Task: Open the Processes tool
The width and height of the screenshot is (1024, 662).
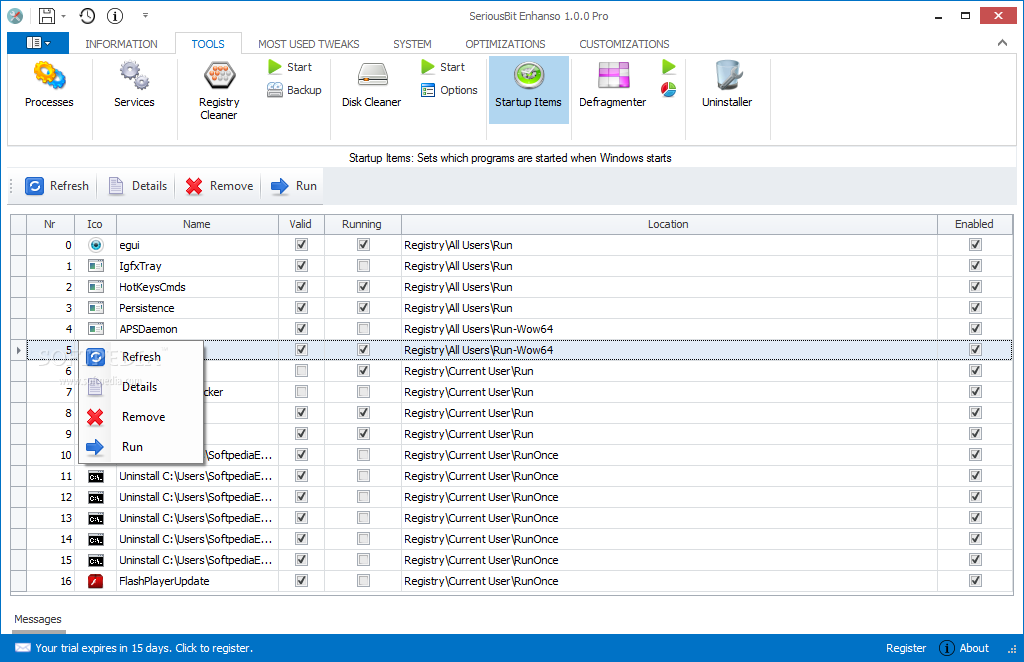Action: coord(49,84)
